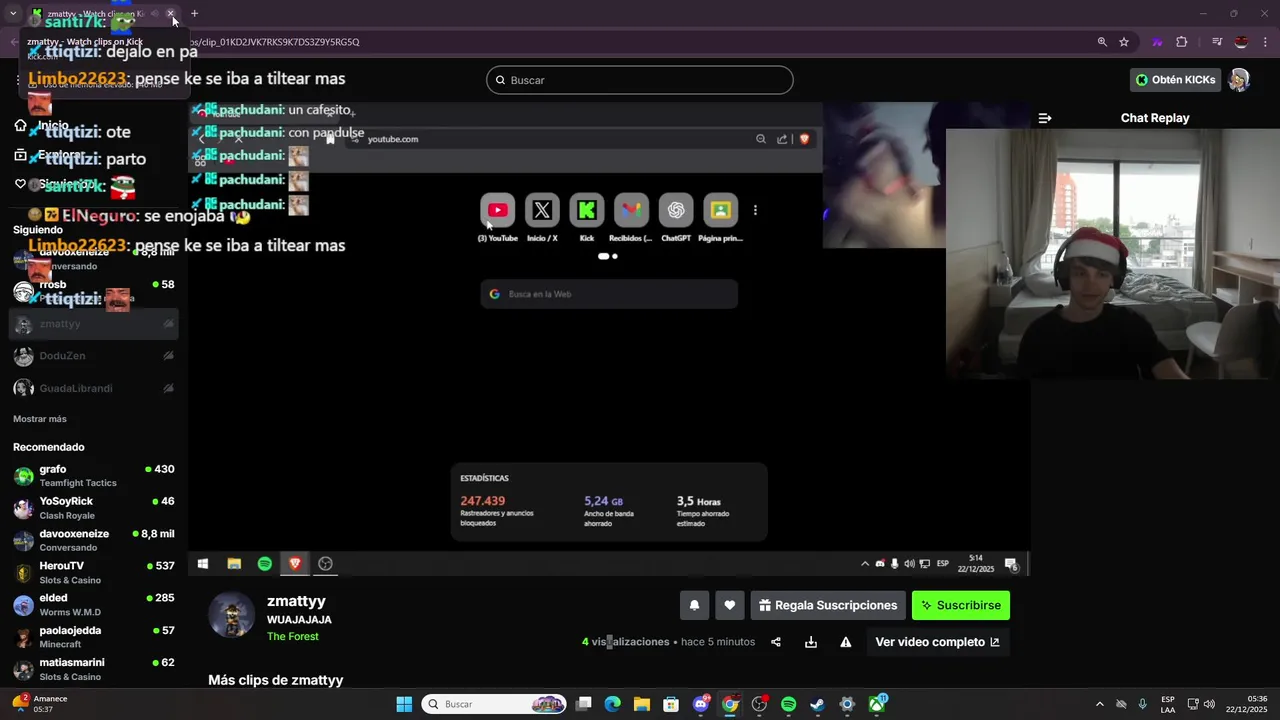The height and width of the screenshot is (720, 1280).
Task: Open the Windows Start menu
Action: 404,704
